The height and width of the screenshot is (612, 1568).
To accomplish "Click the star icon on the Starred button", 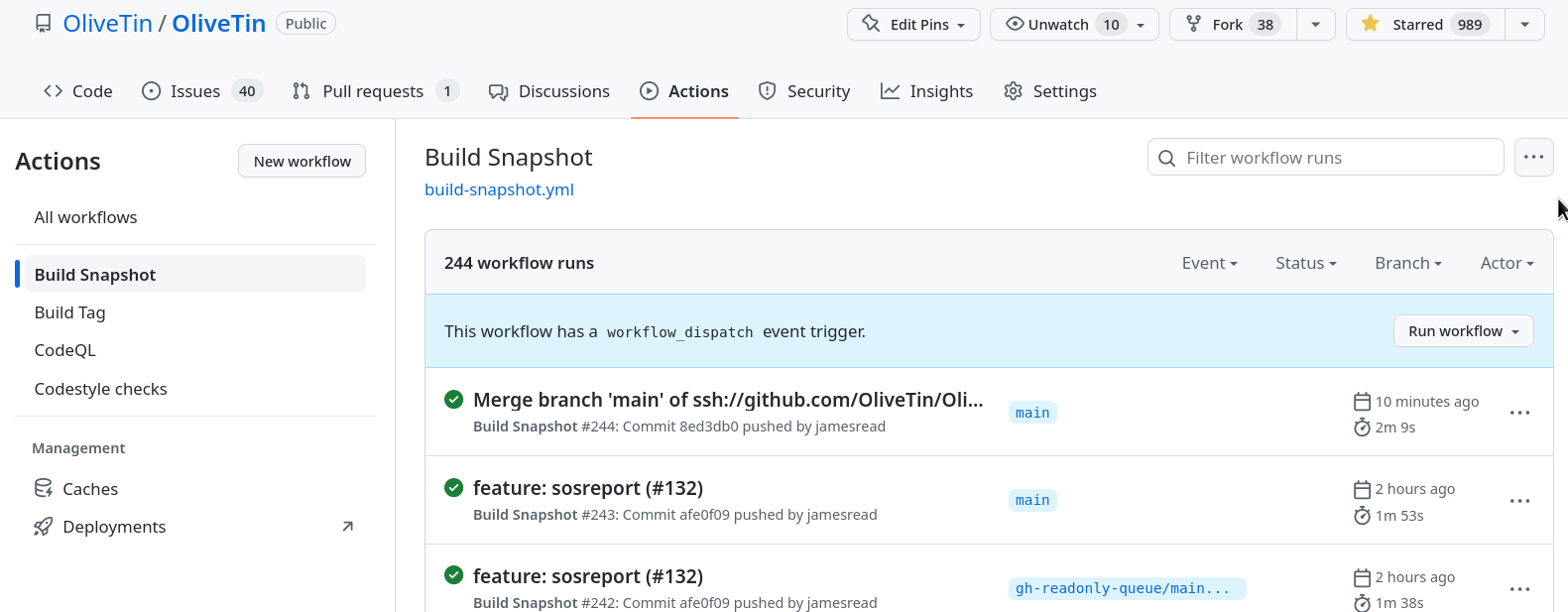I will (1370, 24).
